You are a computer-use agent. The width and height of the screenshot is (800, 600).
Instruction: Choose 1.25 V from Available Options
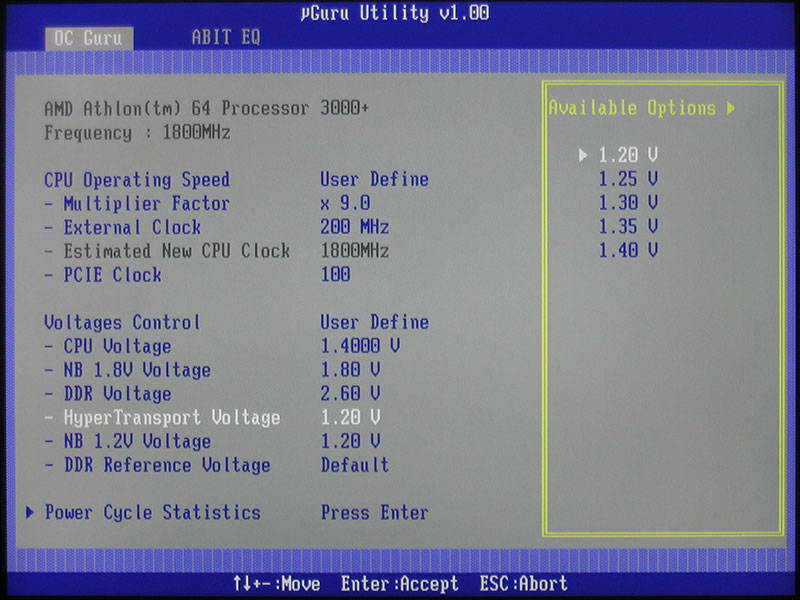pos(628,179)
